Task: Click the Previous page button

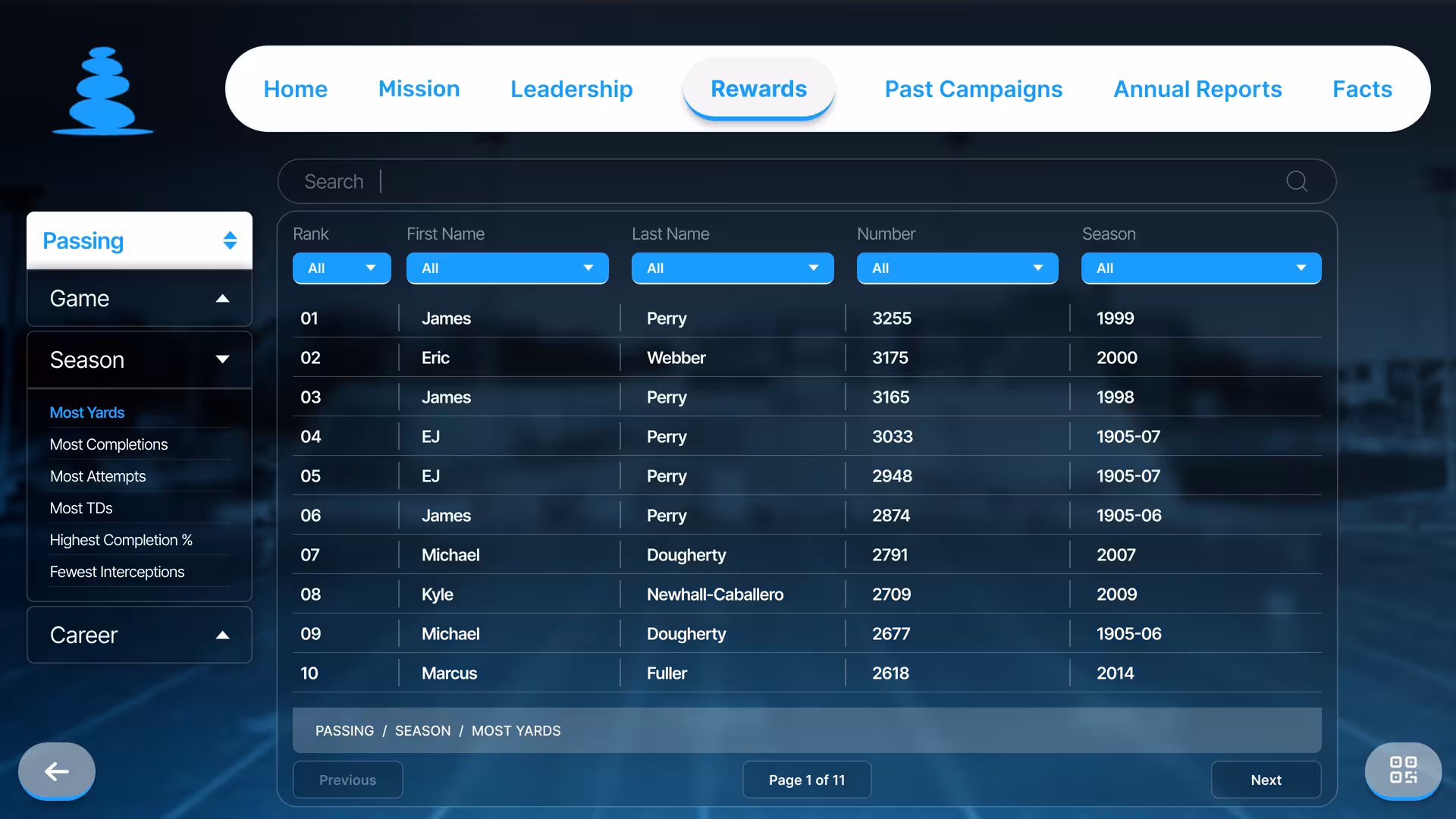Action: pyautogui.click(x=347, y=780)
